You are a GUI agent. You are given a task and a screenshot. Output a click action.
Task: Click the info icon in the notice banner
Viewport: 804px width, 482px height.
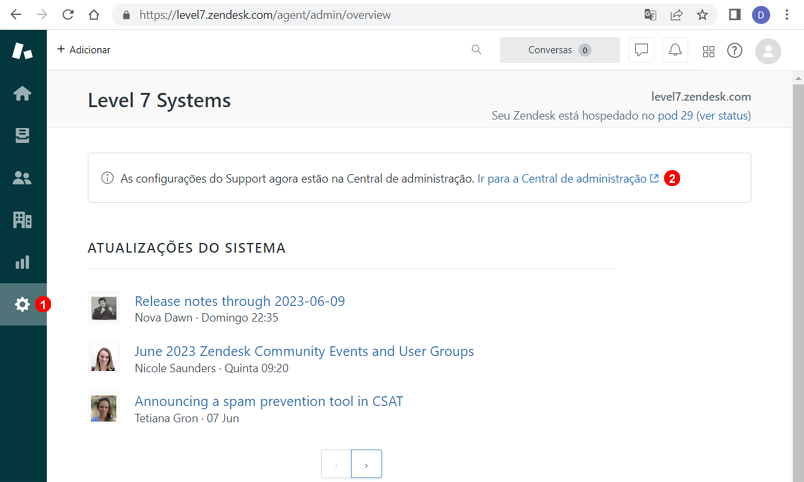click(107, 178)
